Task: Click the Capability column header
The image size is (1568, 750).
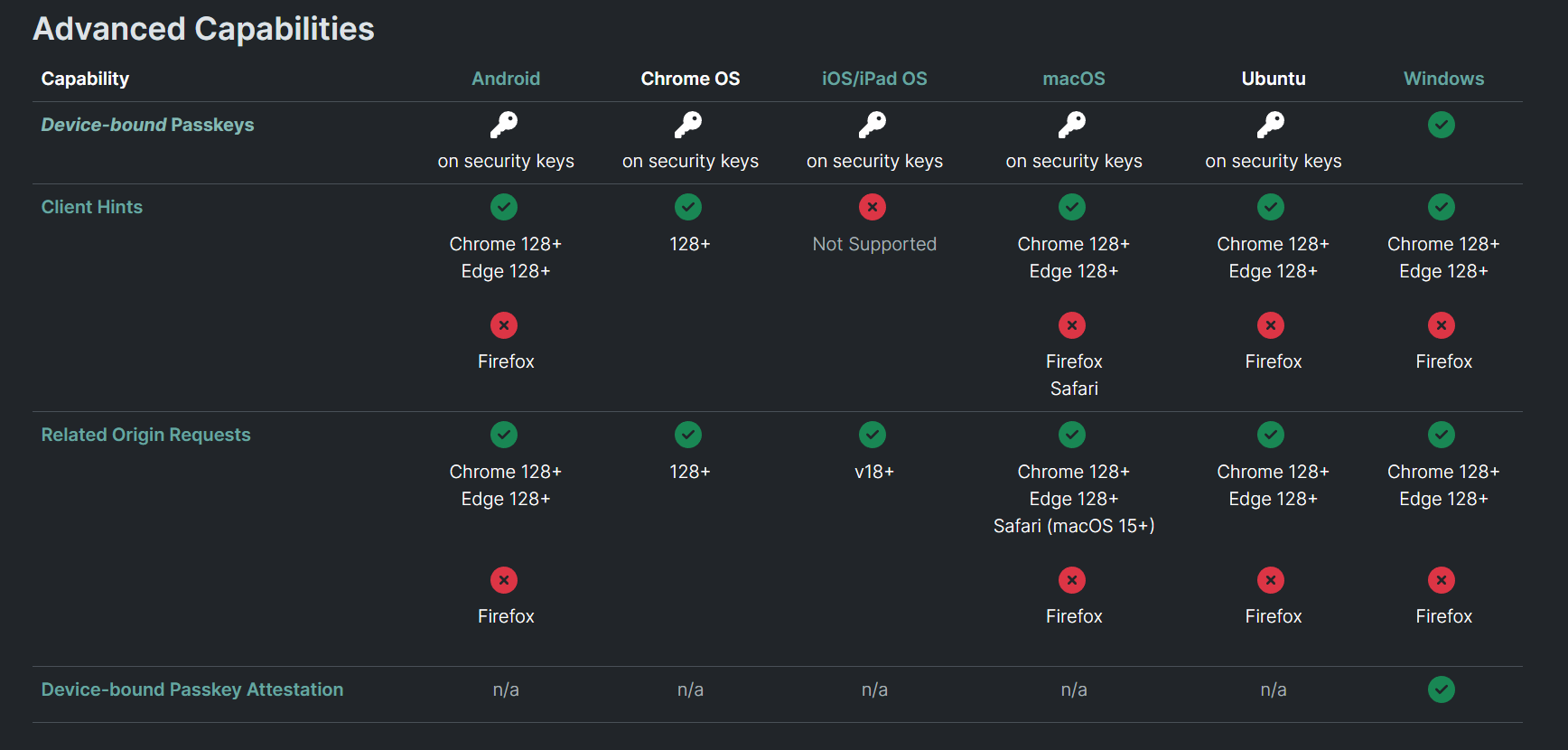Action: [x=85, y=79]
